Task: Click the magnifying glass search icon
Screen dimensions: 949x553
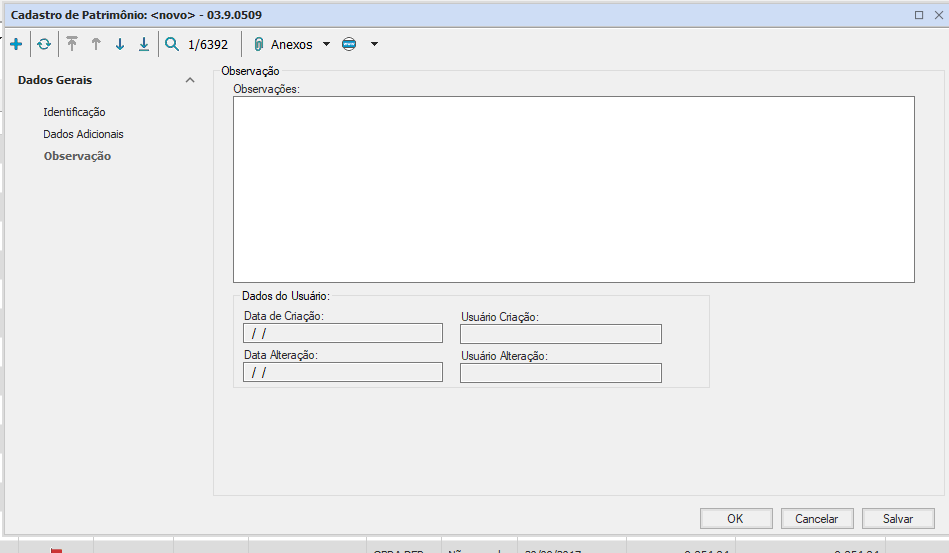Action: (172, 44)
